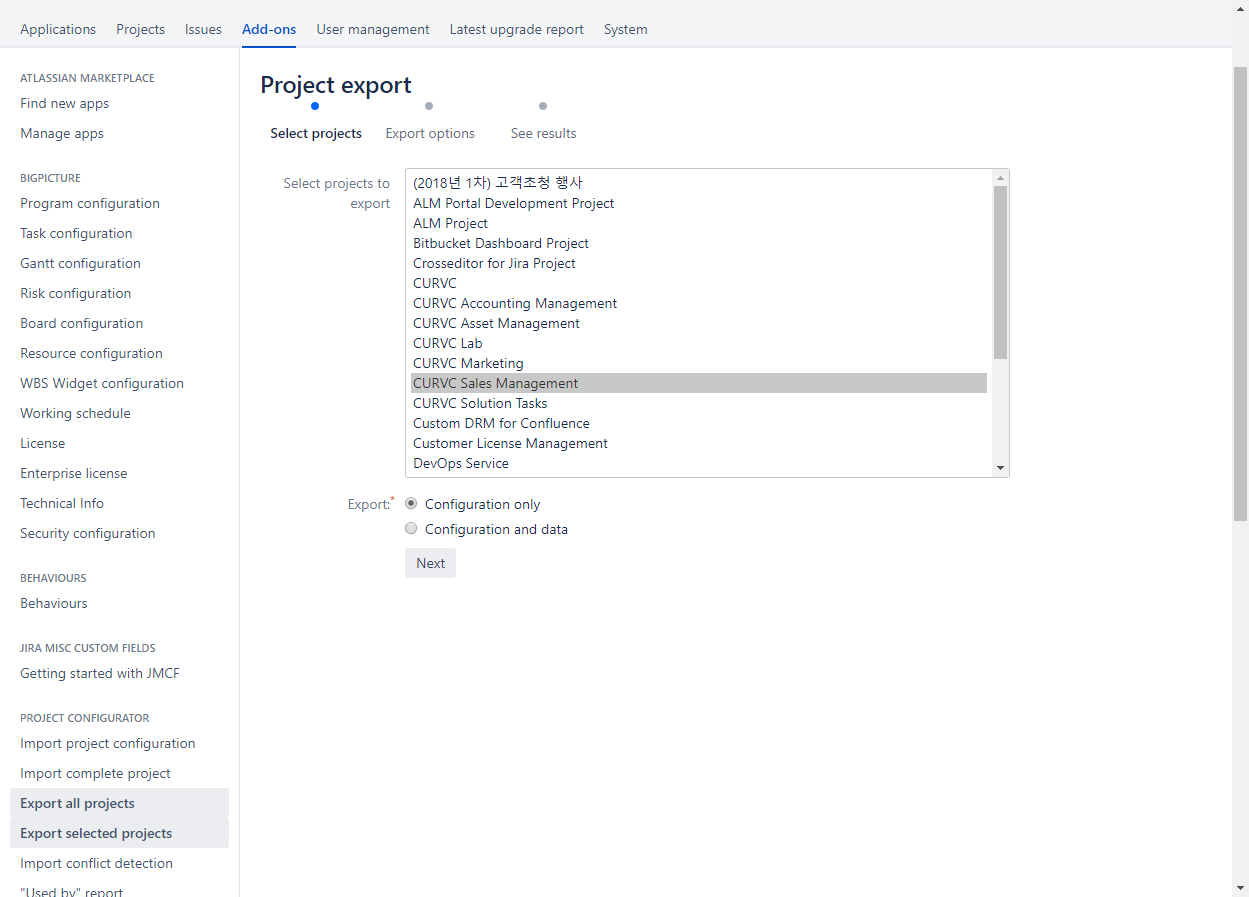The image size is (1249, 897).
Task: Open Risk configuration
Action: point(76,293)
